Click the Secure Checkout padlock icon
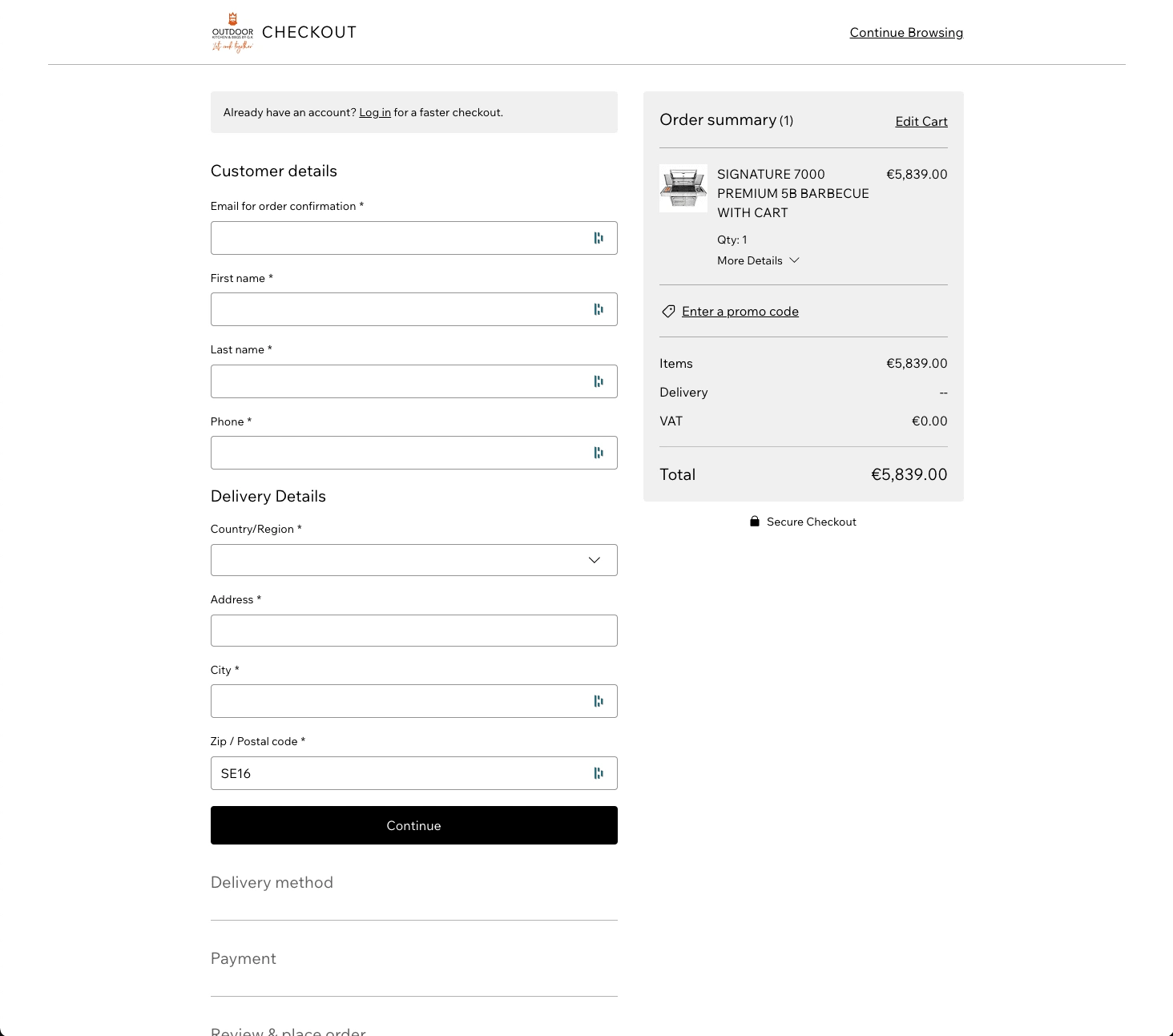Viewport: 1173px width, 1036px height. pyautogui.click(x=755, y=522)
